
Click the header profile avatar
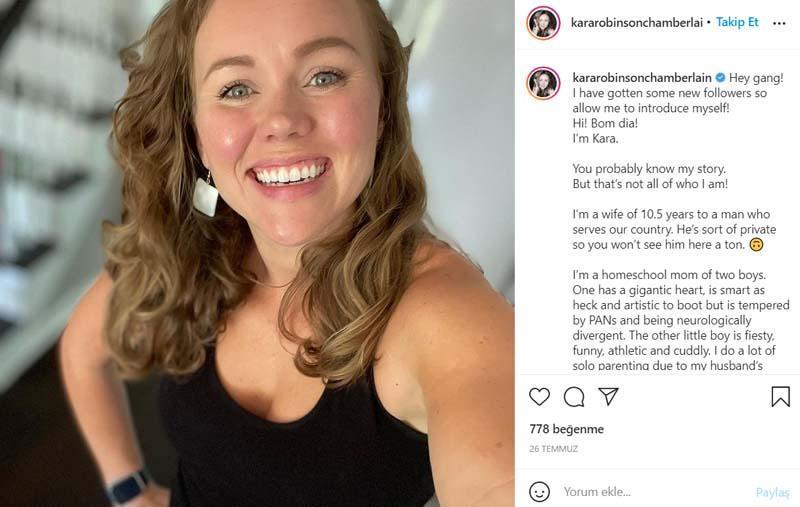click(x=544, y=23)
